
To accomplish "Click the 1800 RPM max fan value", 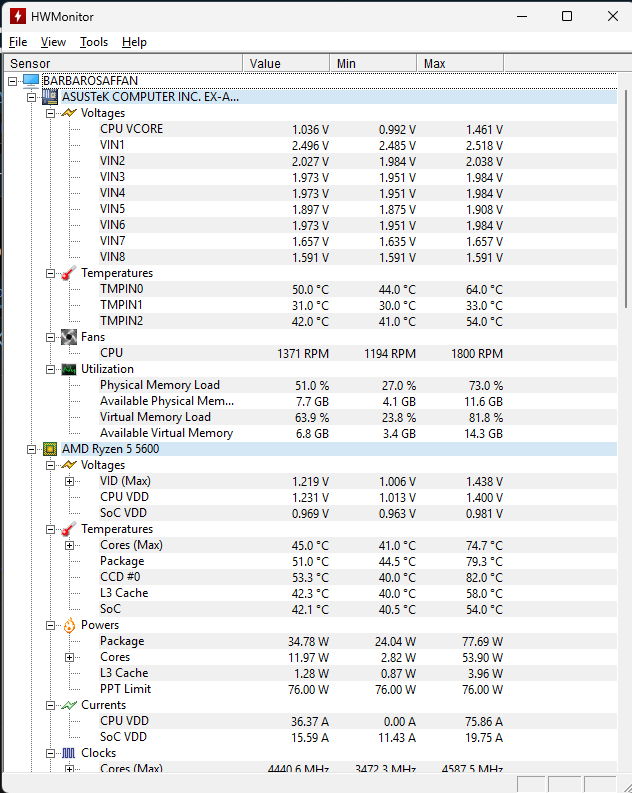I will (x=477, y=354).
